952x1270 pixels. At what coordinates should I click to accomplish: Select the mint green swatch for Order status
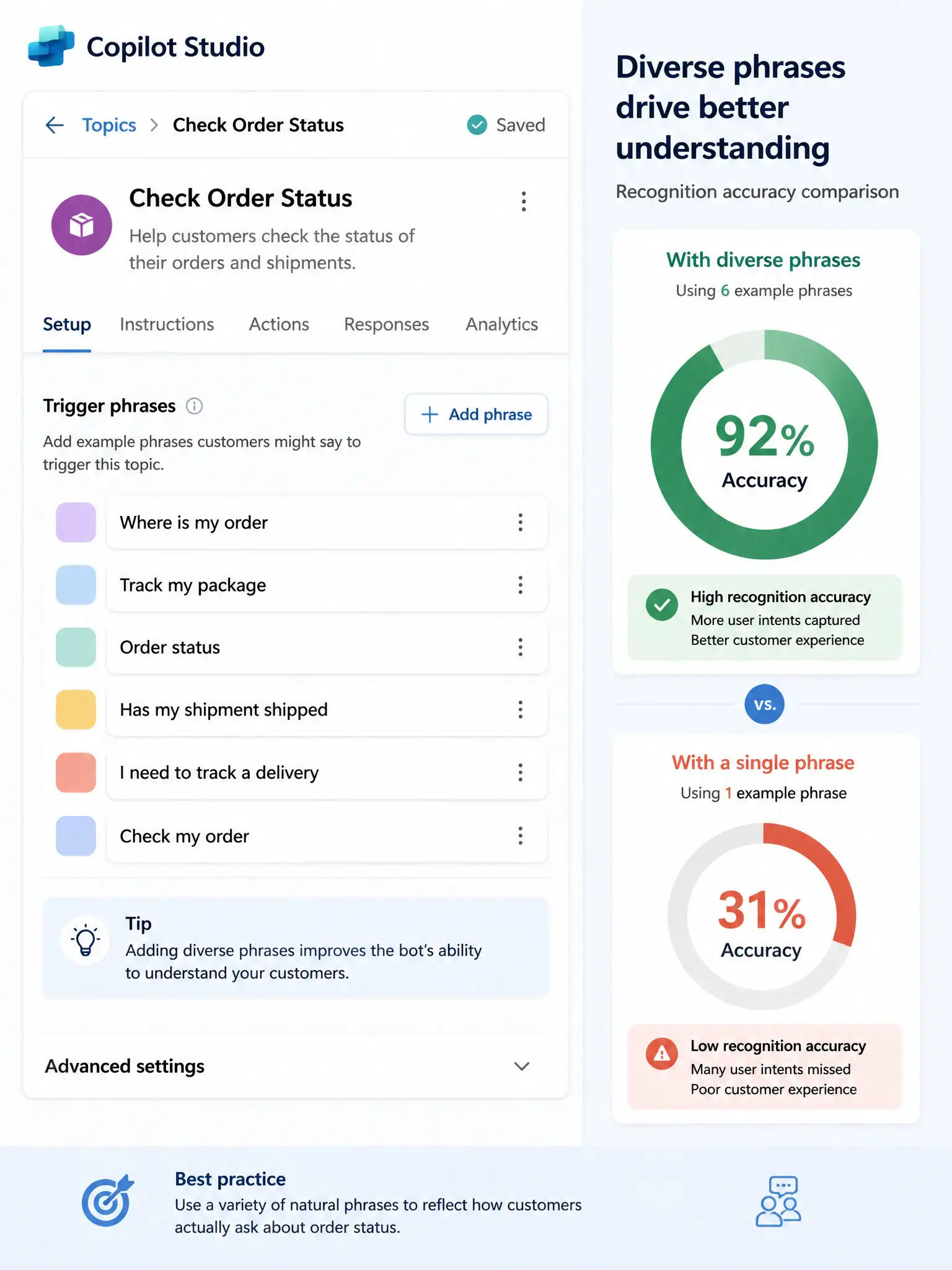(x=76, y=647)
